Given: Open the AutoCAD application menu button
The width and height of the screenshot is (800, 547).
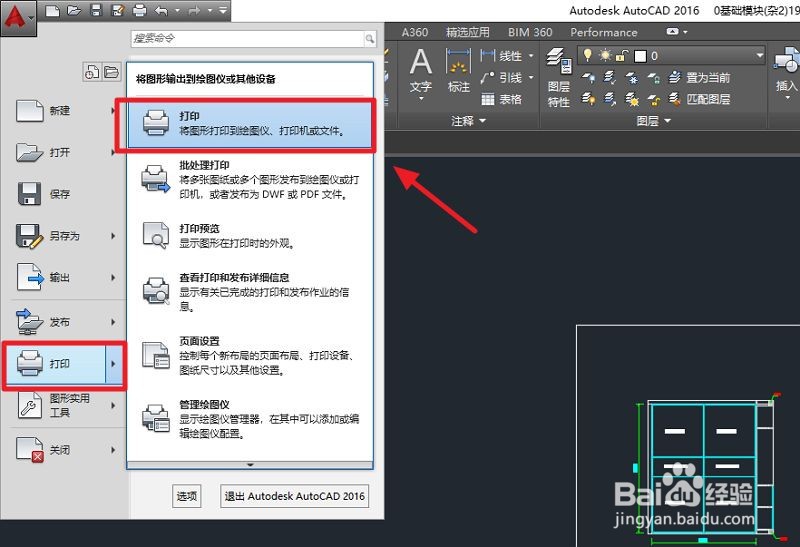Looking at the screenshot, I should (18, 18).
